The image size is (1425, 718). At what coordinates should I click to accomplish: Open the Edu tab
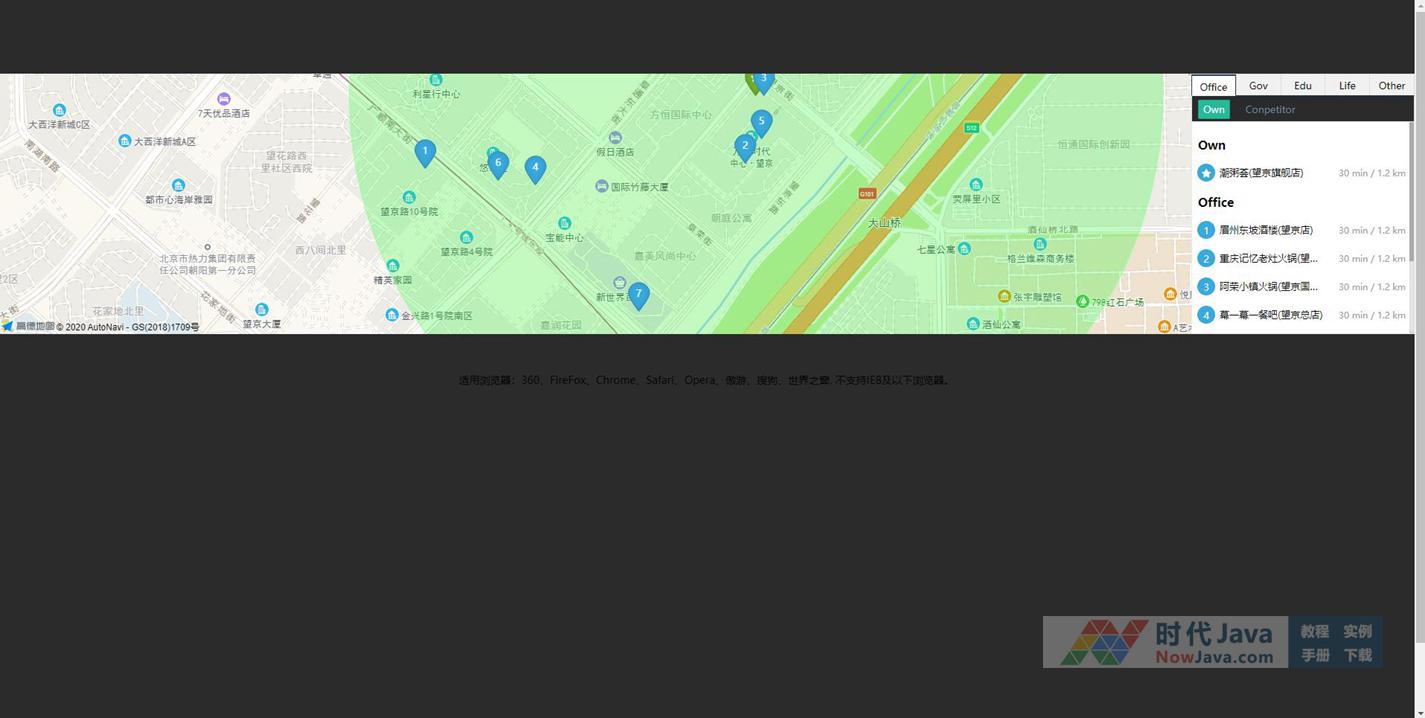[x=1302, y=86]
